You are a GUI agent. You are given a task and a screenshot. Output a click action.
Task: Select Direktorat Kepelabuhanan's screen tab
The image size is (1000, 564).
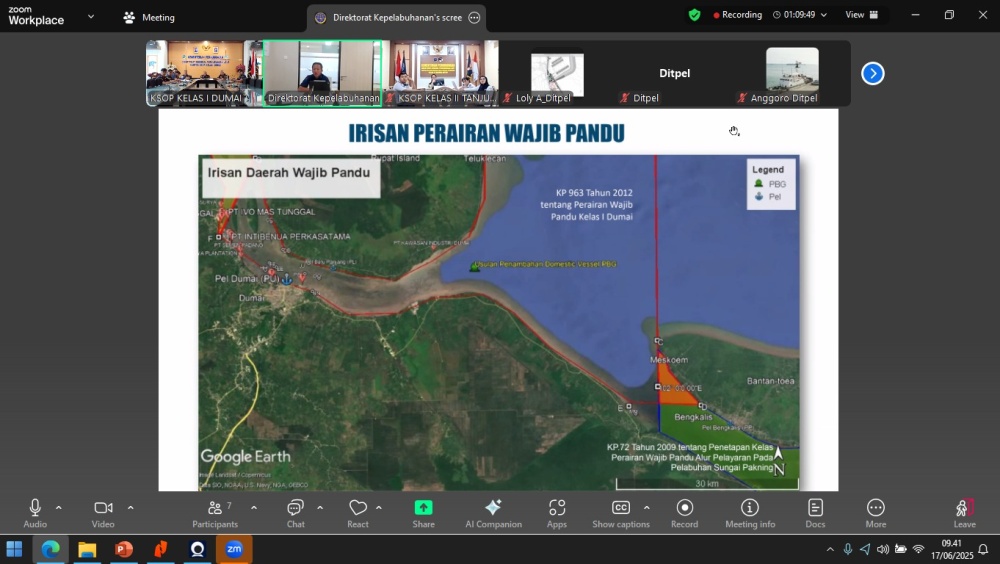(396, 18)
